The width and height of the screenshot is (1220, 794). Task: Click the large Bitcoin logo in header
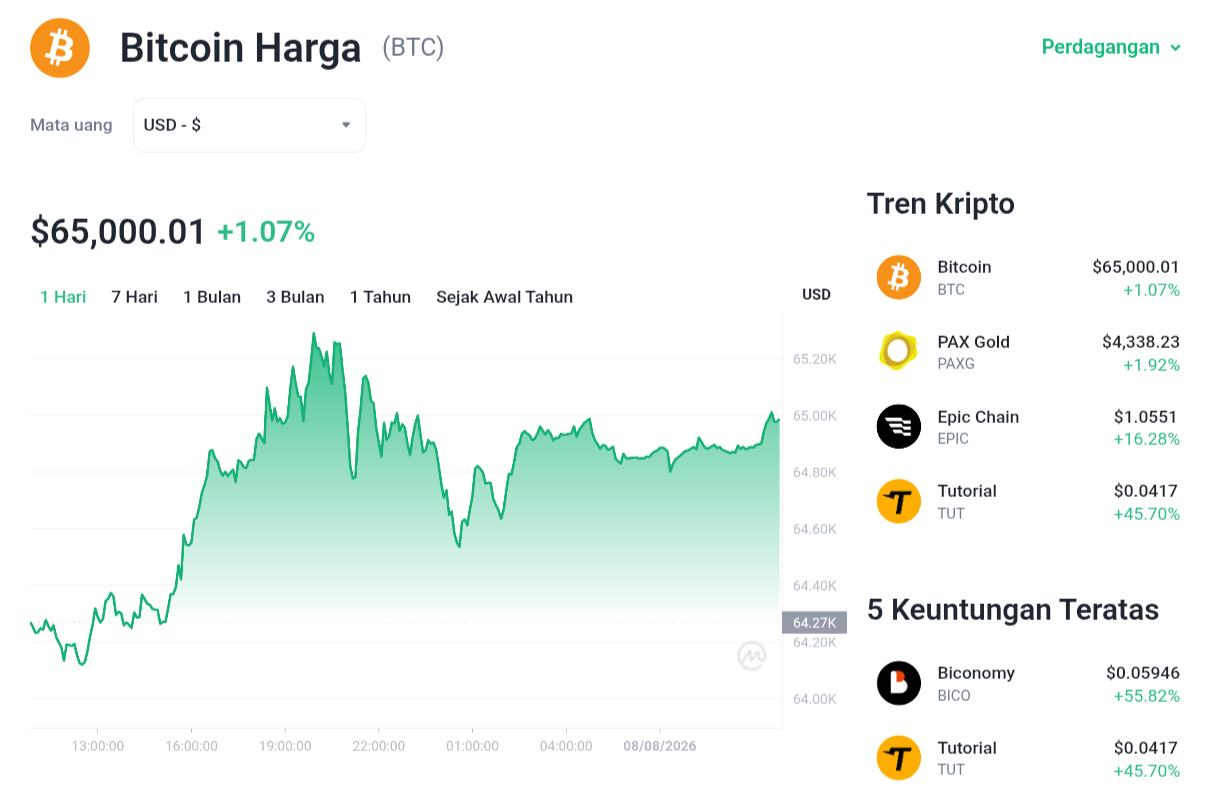pos(60,48)
